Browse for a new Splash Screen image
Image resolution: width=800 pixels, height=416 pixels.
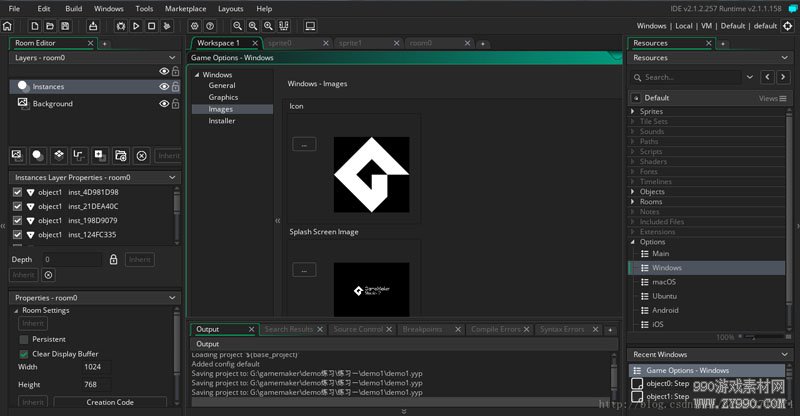click(x=304, y=270)
